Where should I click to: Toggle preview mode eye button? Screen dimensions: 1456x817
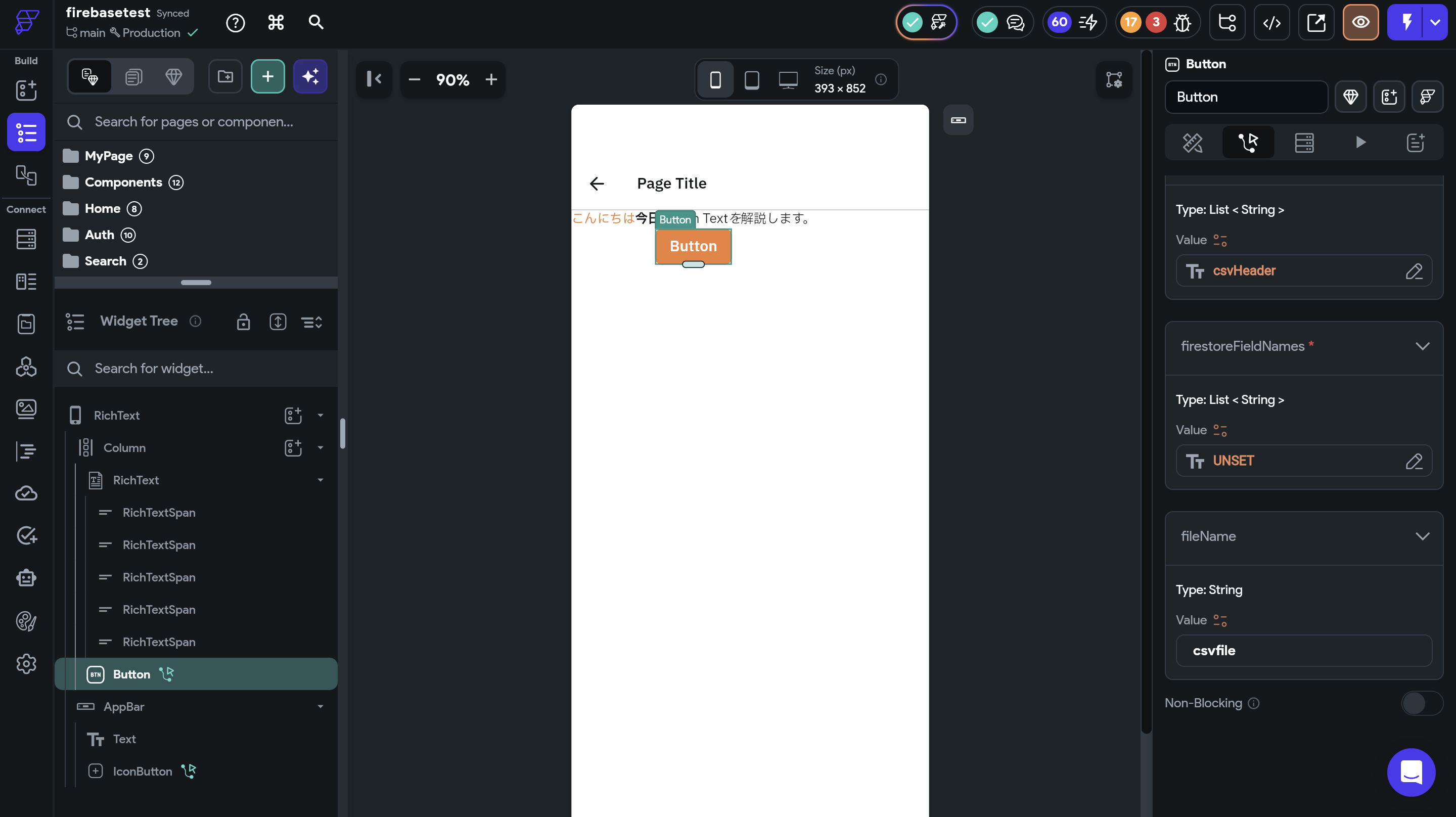click(1360, 23)
